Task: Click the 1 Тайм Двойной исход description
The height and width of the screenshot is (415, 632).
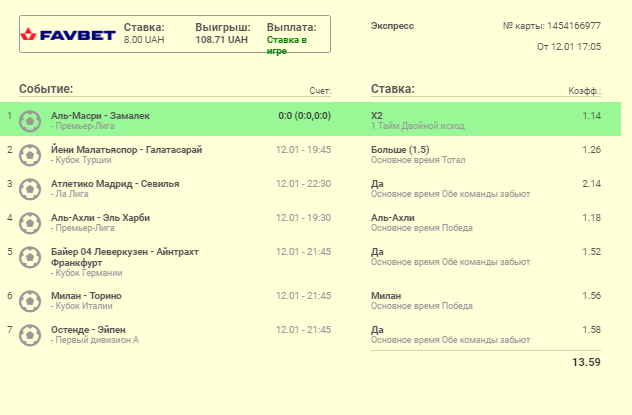Action: pyautogui.click(x=418, y=126)
